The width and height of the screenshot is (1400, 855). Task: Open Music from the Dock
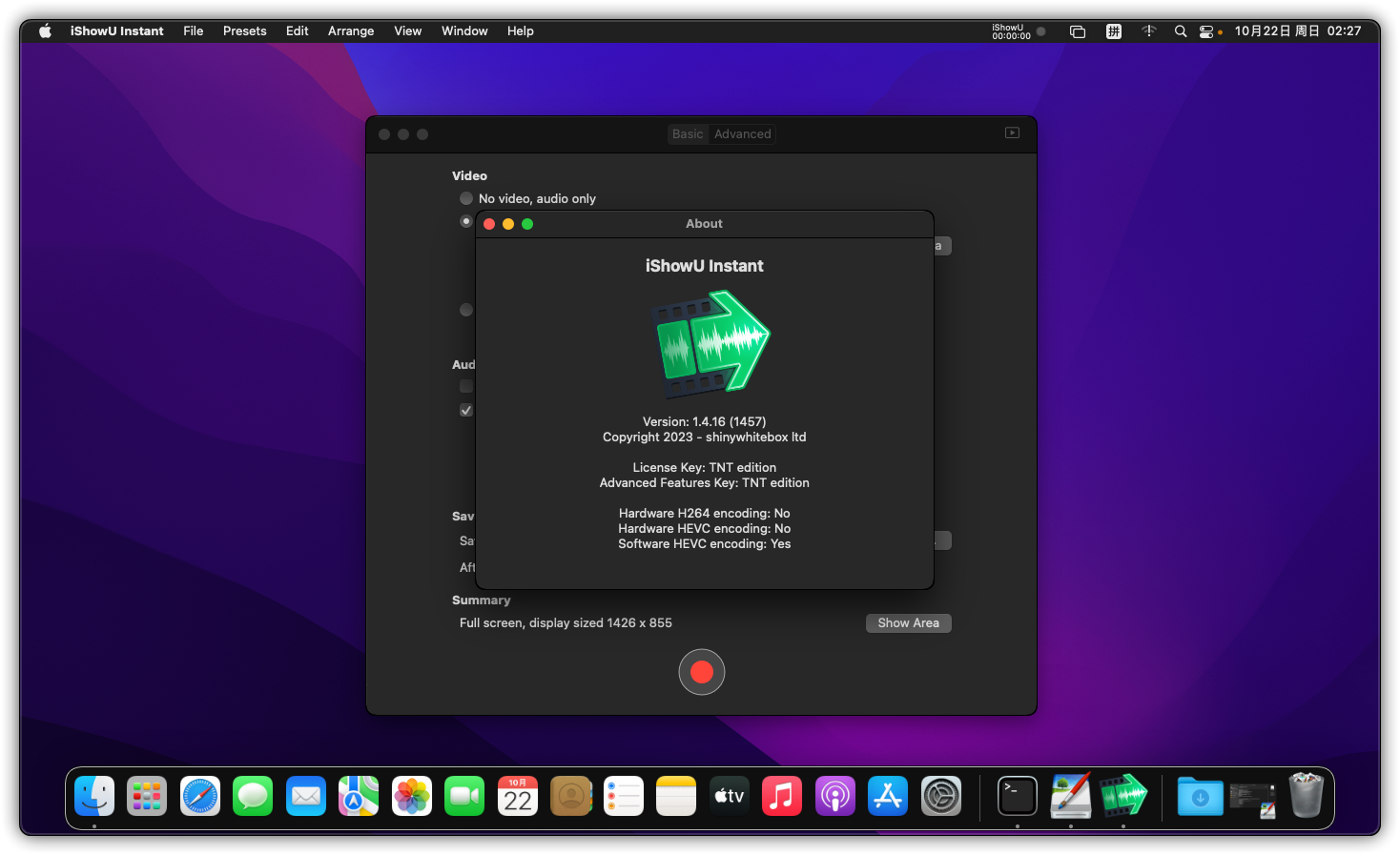(782, 796)
